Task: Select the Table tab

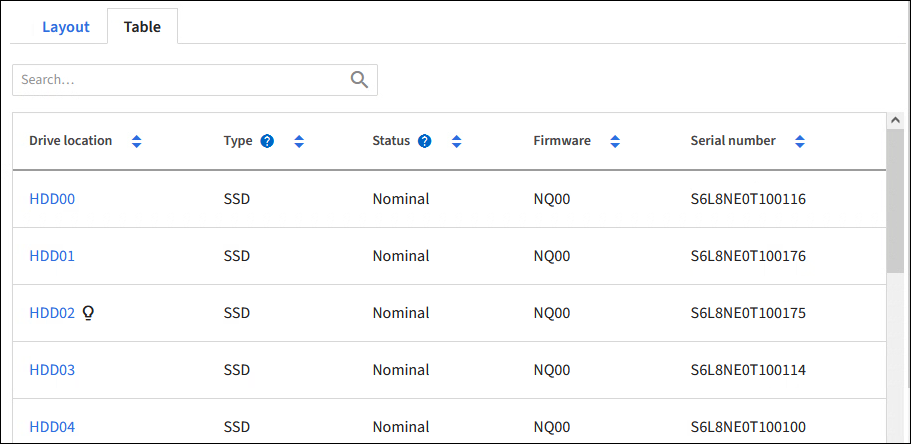Action: [142, 27]
